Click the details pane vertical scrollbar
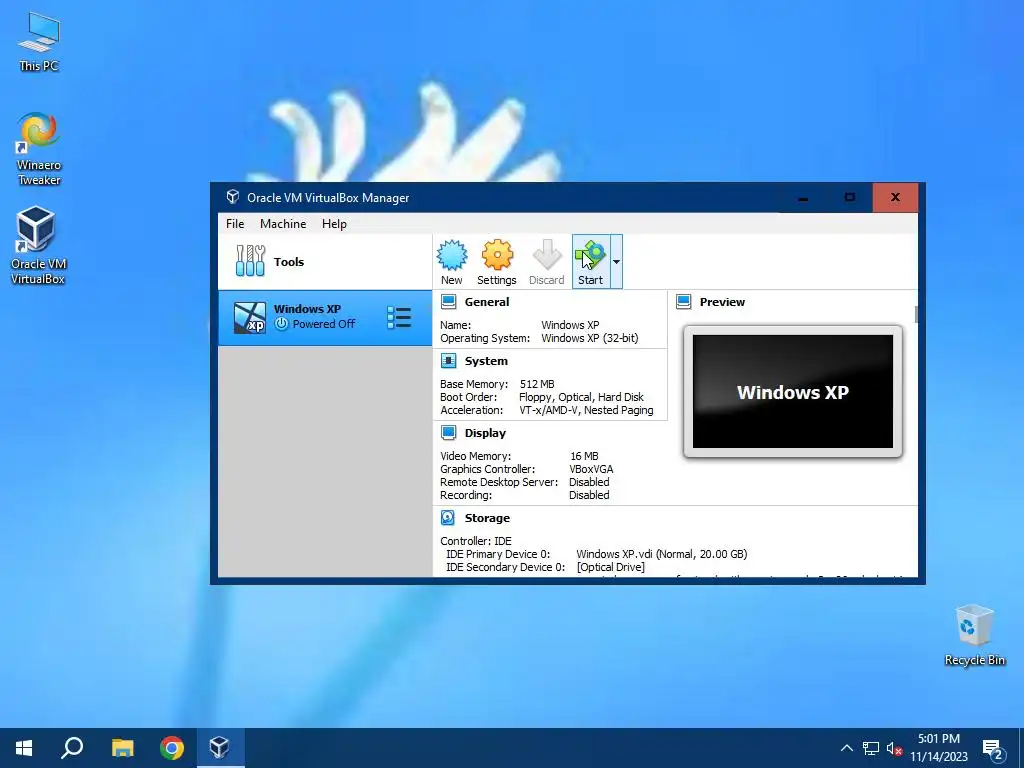Image resolution: width=1024 pixels, height=768 pixels. [x=916, y=315]
